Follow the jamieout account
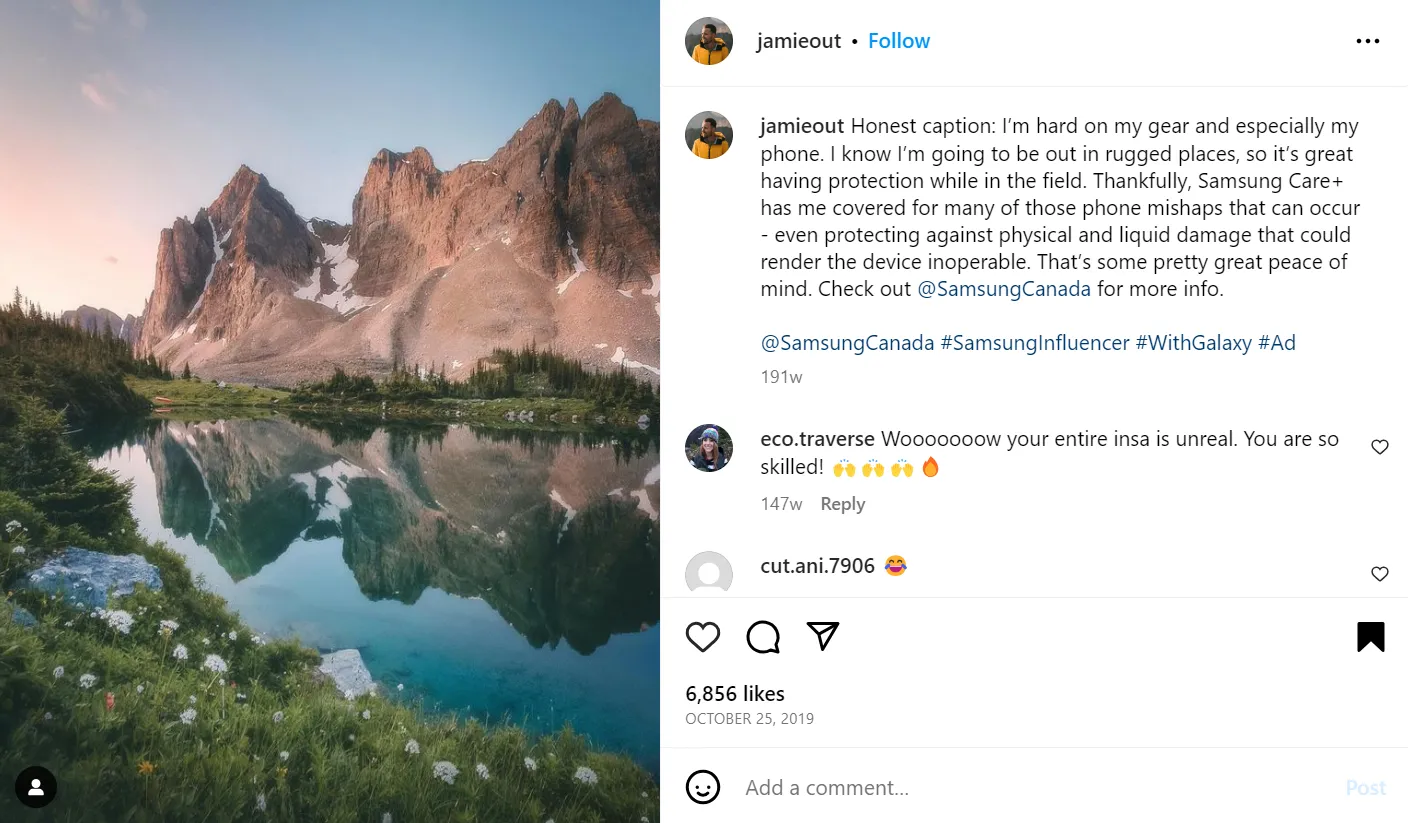This screenshot has width=1408, height=823. point(898,41)
